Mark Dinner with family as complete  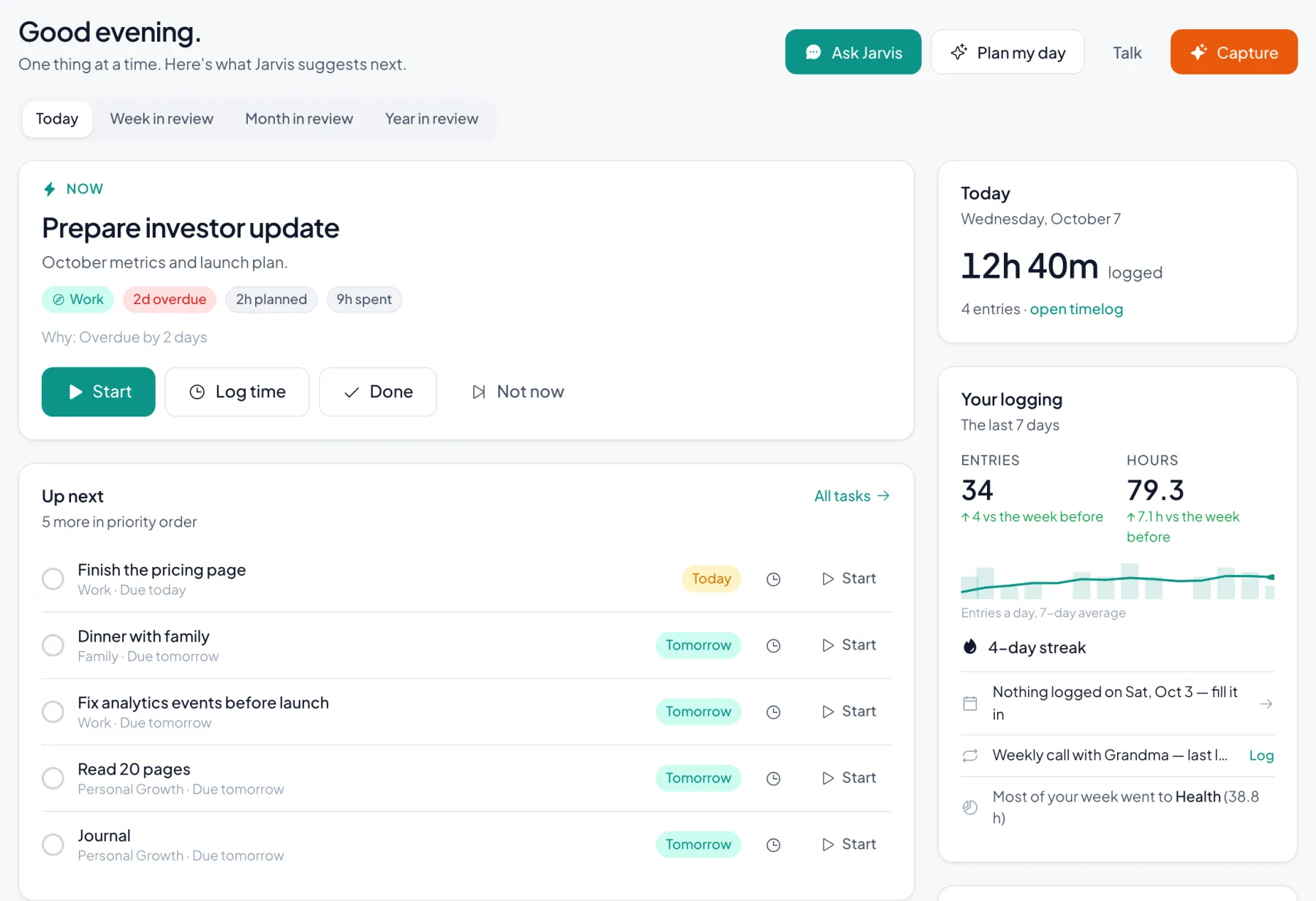(x=53, y=645)
